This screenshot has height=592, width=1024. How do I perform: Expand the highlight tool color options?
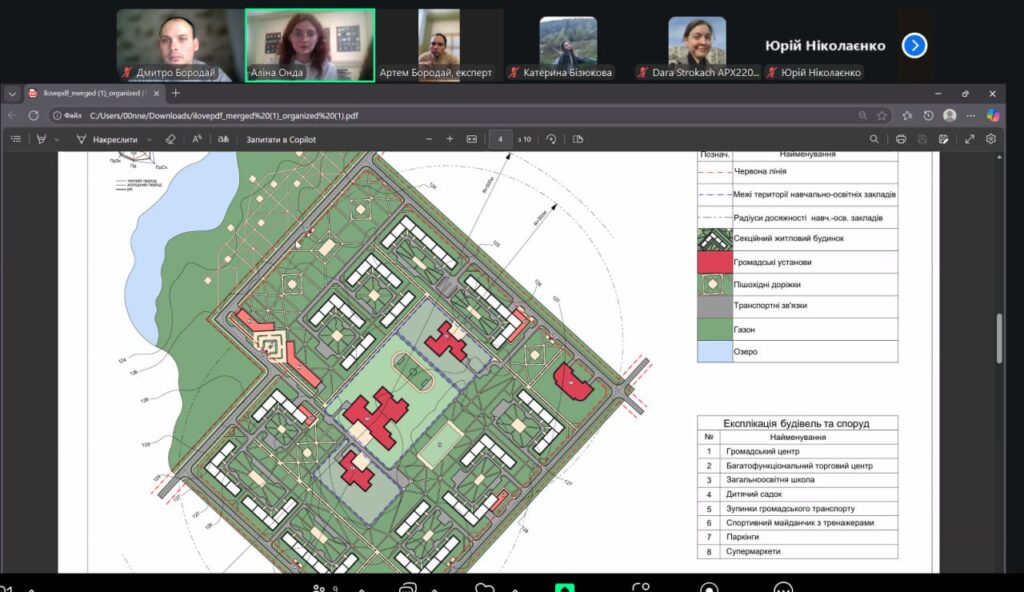click(56, 139)
